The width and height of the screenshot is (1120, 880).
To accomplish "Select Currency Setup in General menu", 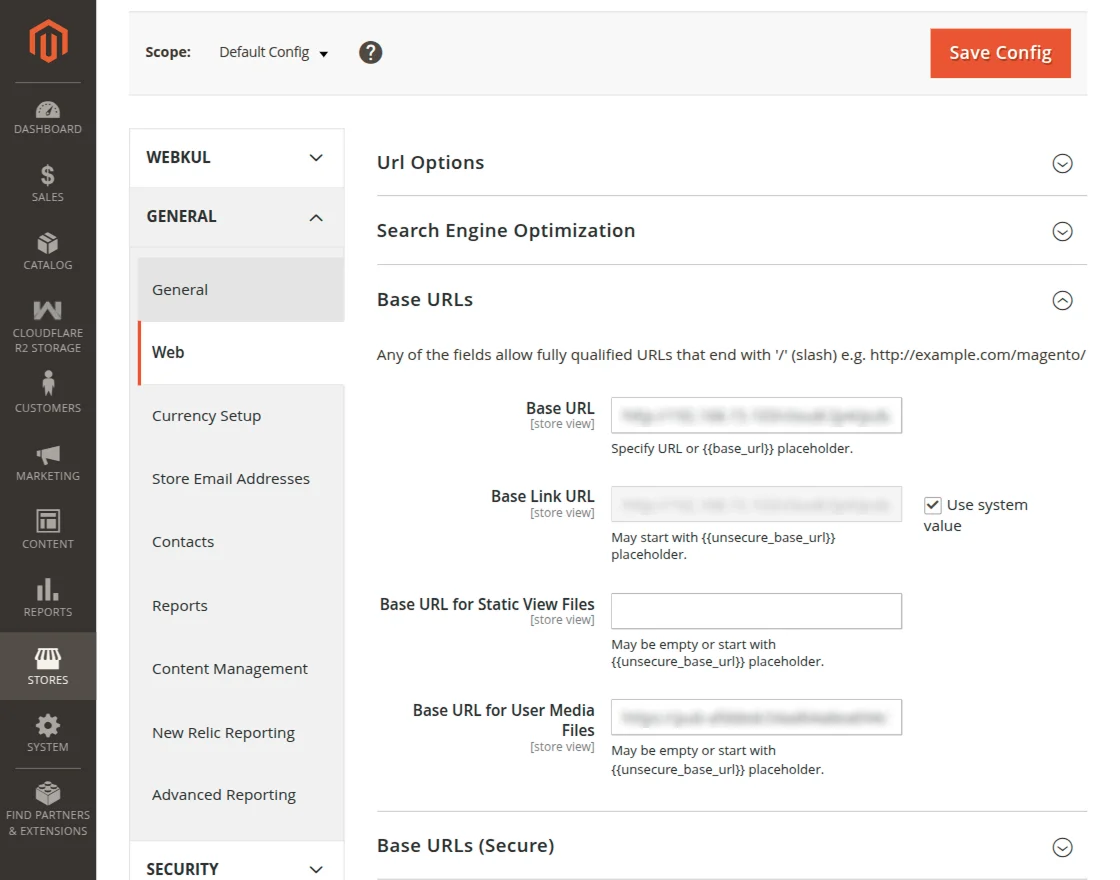I will (206, 416).
